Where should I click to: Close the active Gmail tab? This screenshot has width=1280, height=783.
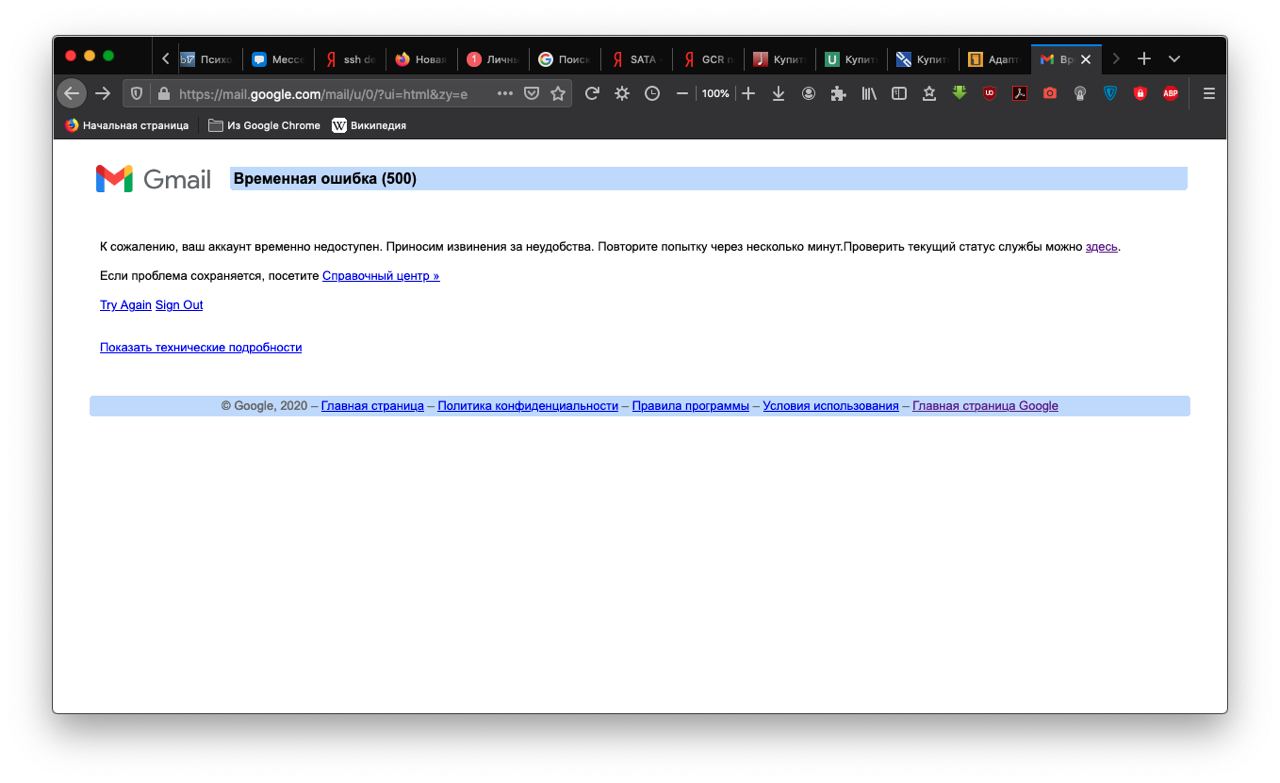tap(1086, 59)
